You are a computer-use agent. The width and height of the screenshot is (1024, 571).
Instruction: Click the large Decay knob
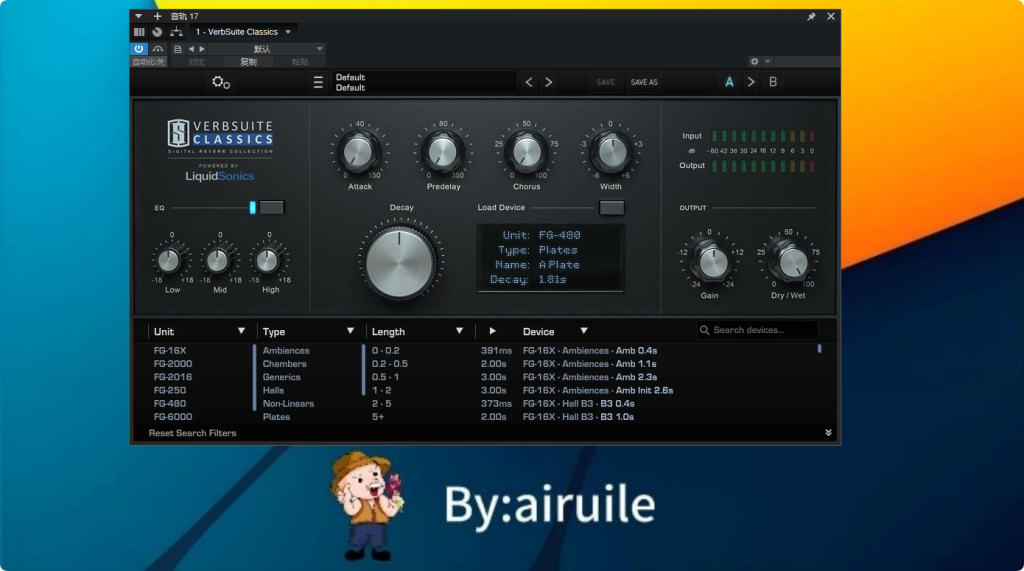click(x=400, y=262)
